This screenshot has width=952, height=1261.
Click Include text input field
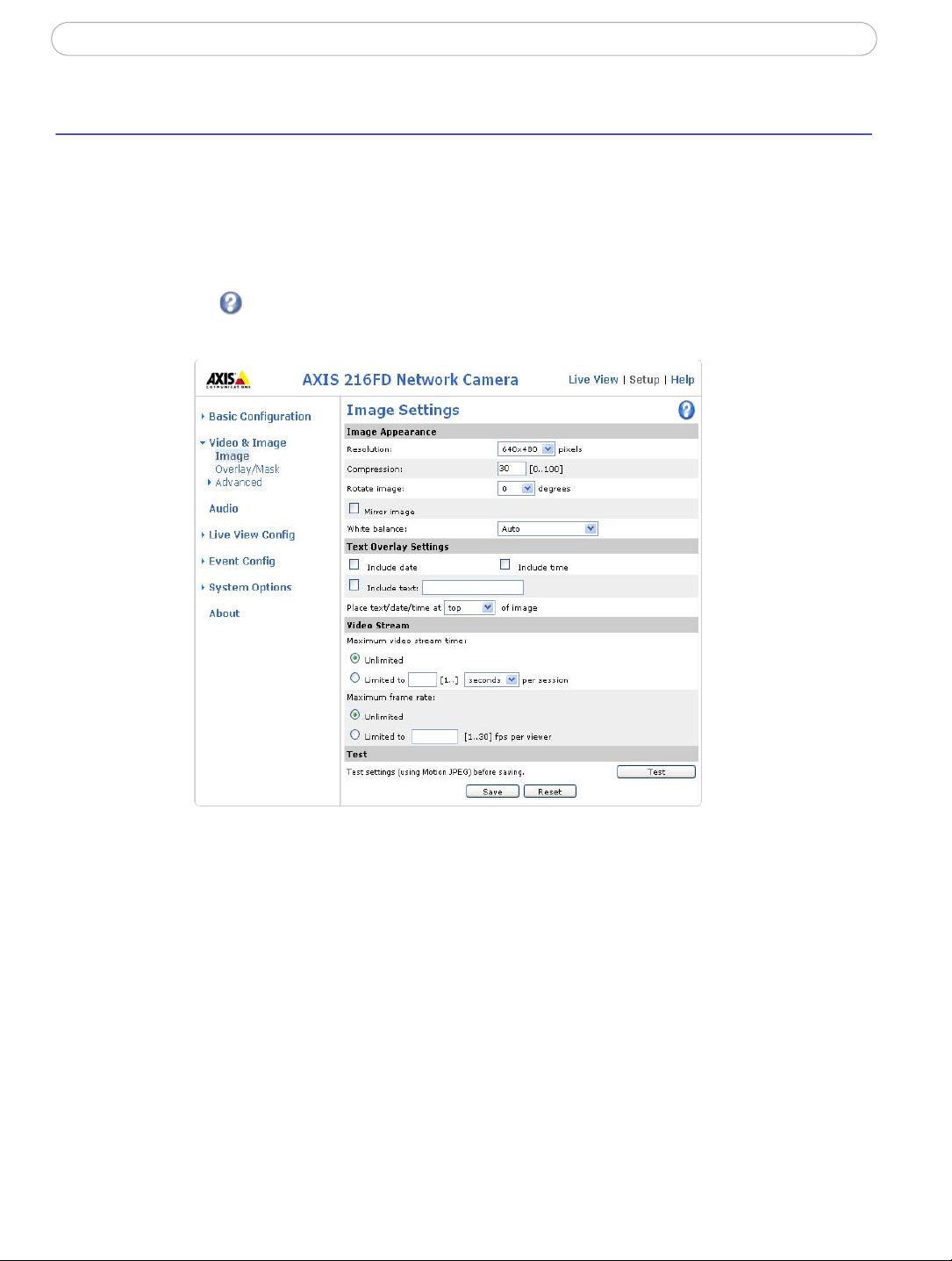coord(473,588)
